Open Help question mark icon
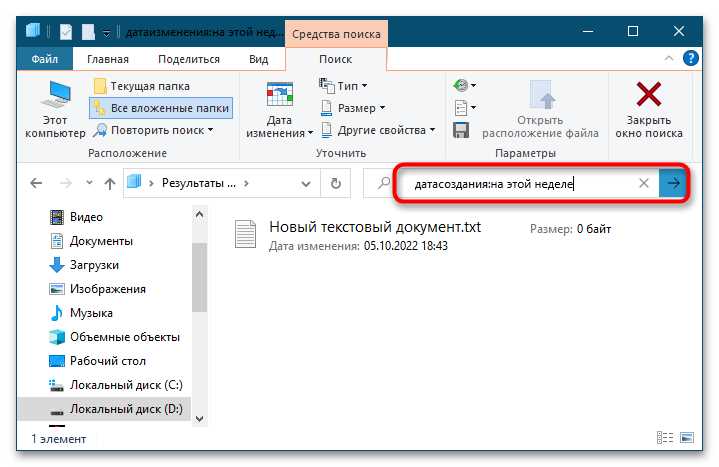 pyautogui.click(x=691, y=58)
